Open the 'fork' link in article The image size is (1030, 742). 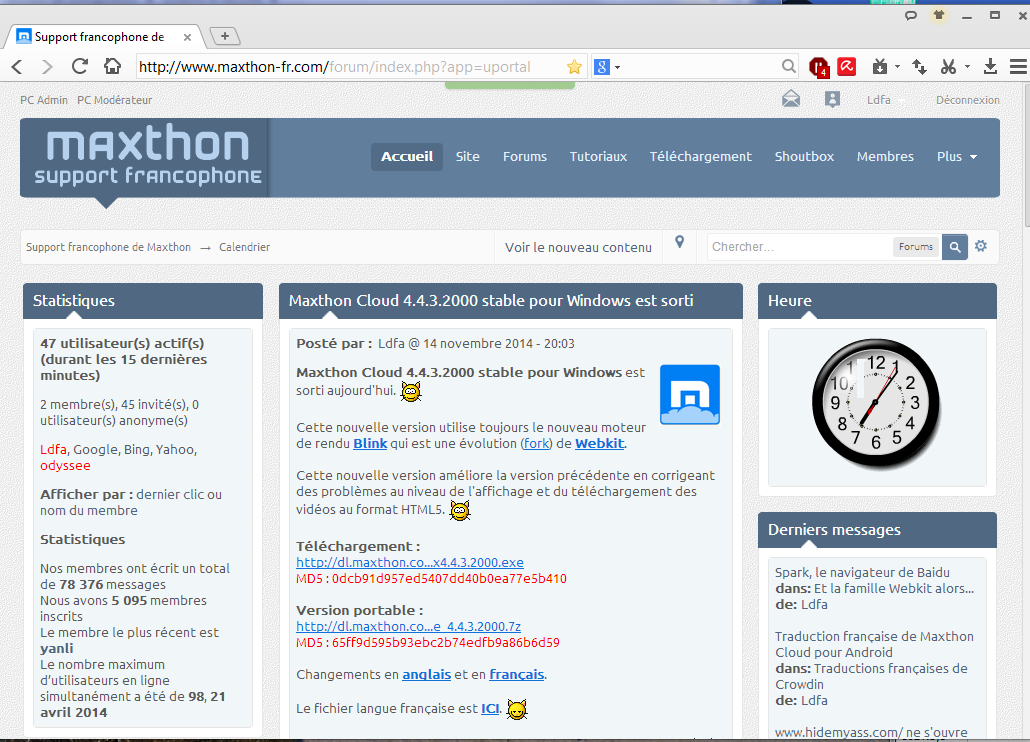pos(536,443)
